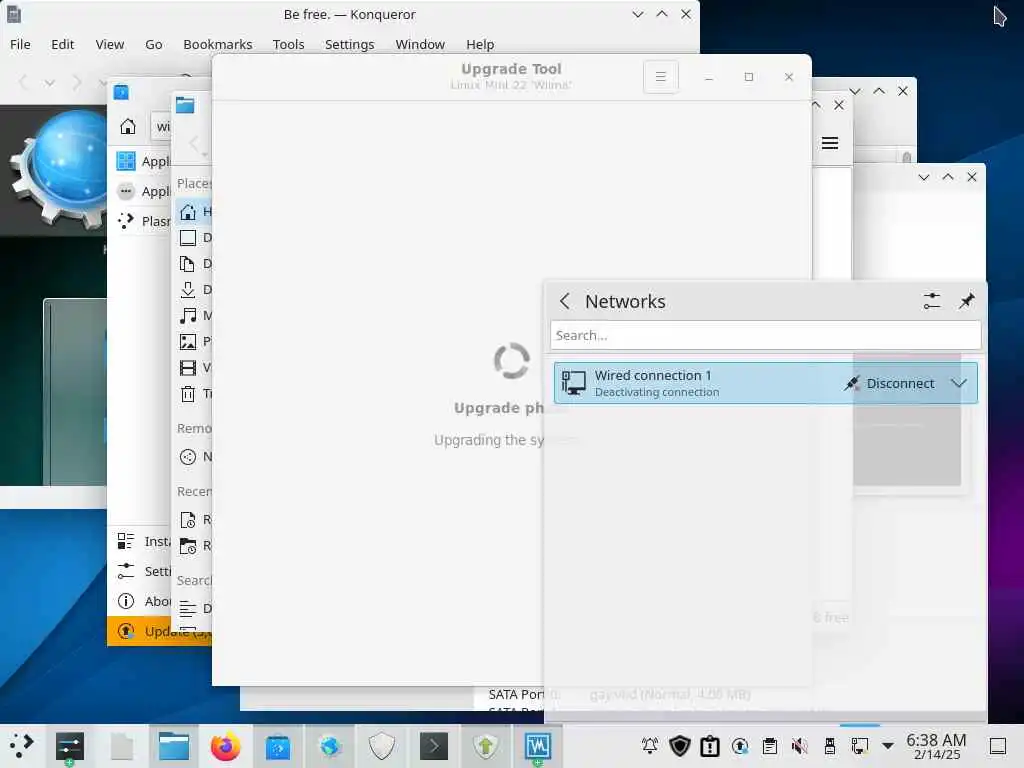This screenshot has width=1024, height=768.
Task: Open the Help menu in Konqueror
Action: (x=480, y=44)
